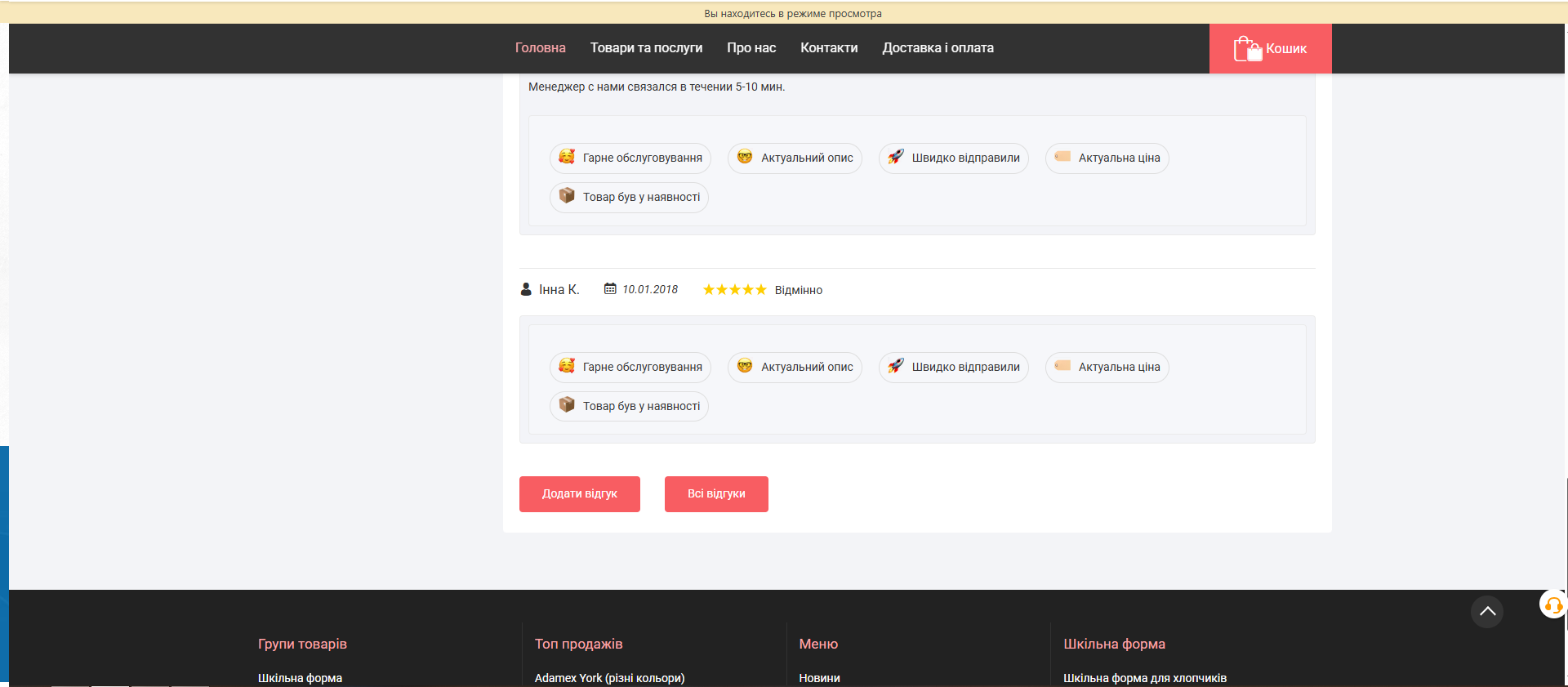The image size is (1568, 687).
Task: Click the rocket icon in the first review
Action: [x=896, y=157]
